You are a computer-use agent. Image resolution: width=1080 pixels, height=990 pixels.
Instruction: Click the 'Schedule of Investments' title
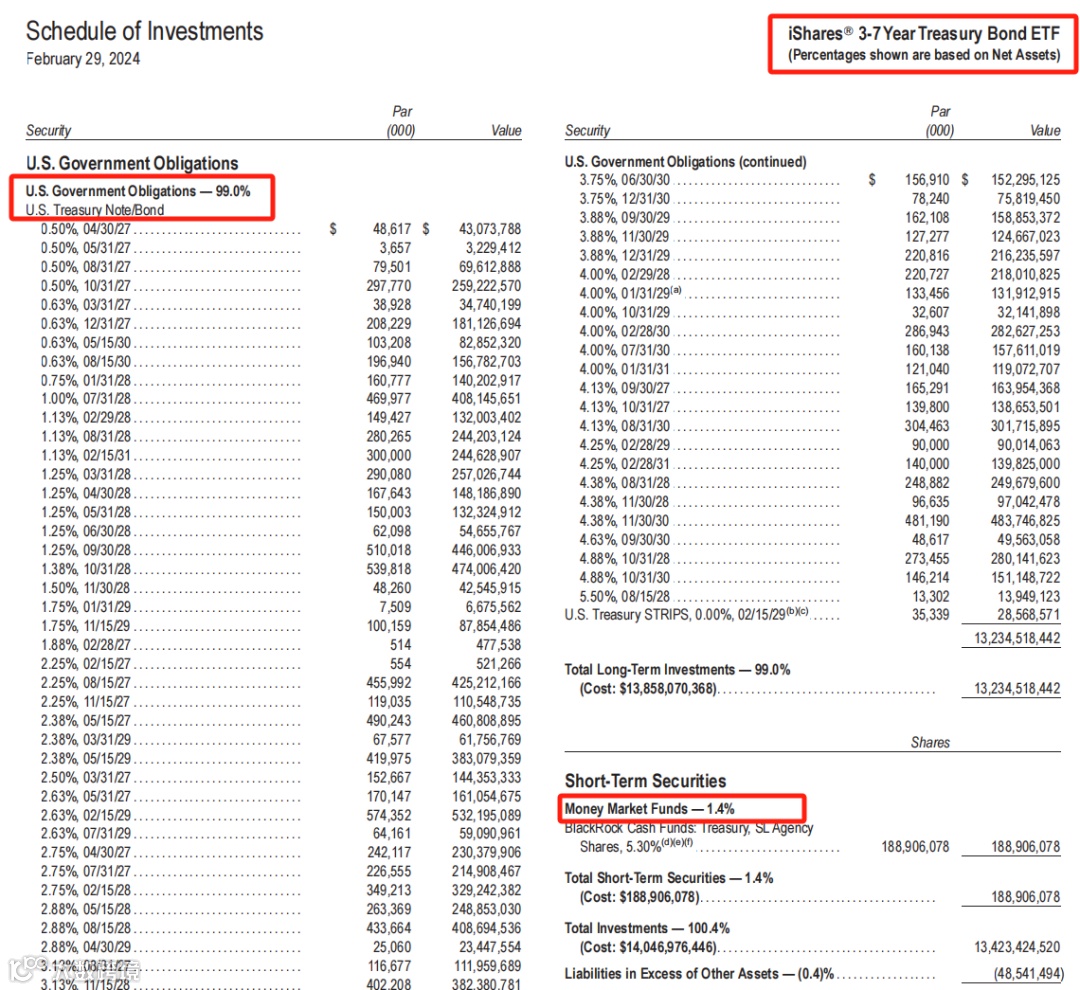[145, 31]
